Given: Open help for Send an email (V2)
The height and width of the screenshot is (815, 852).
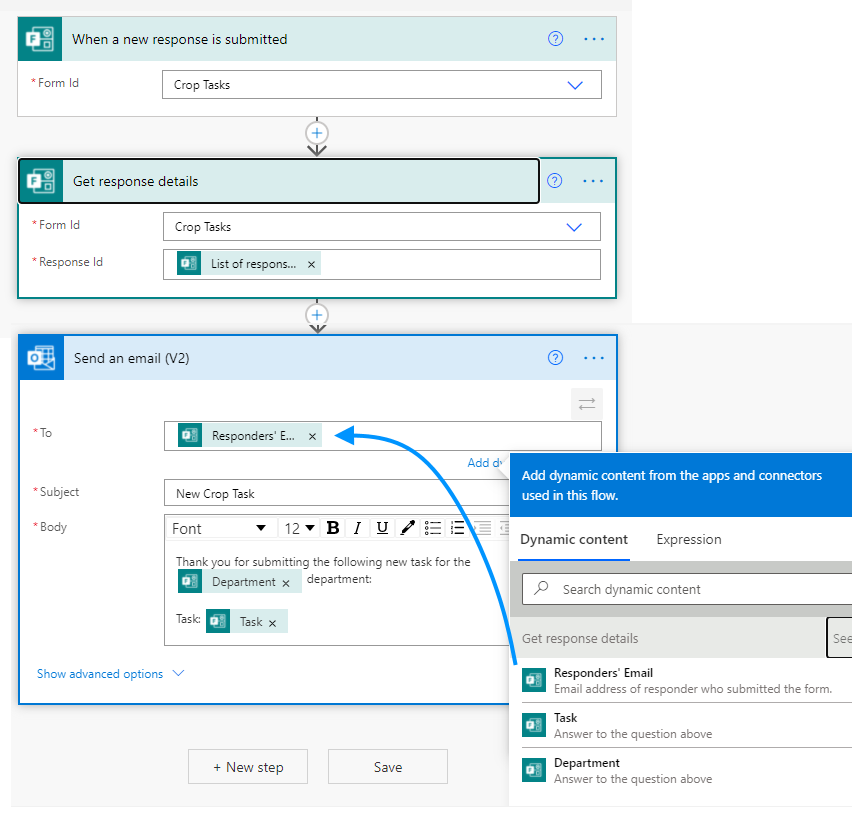Looking at the screenshot, I should 555,358.
